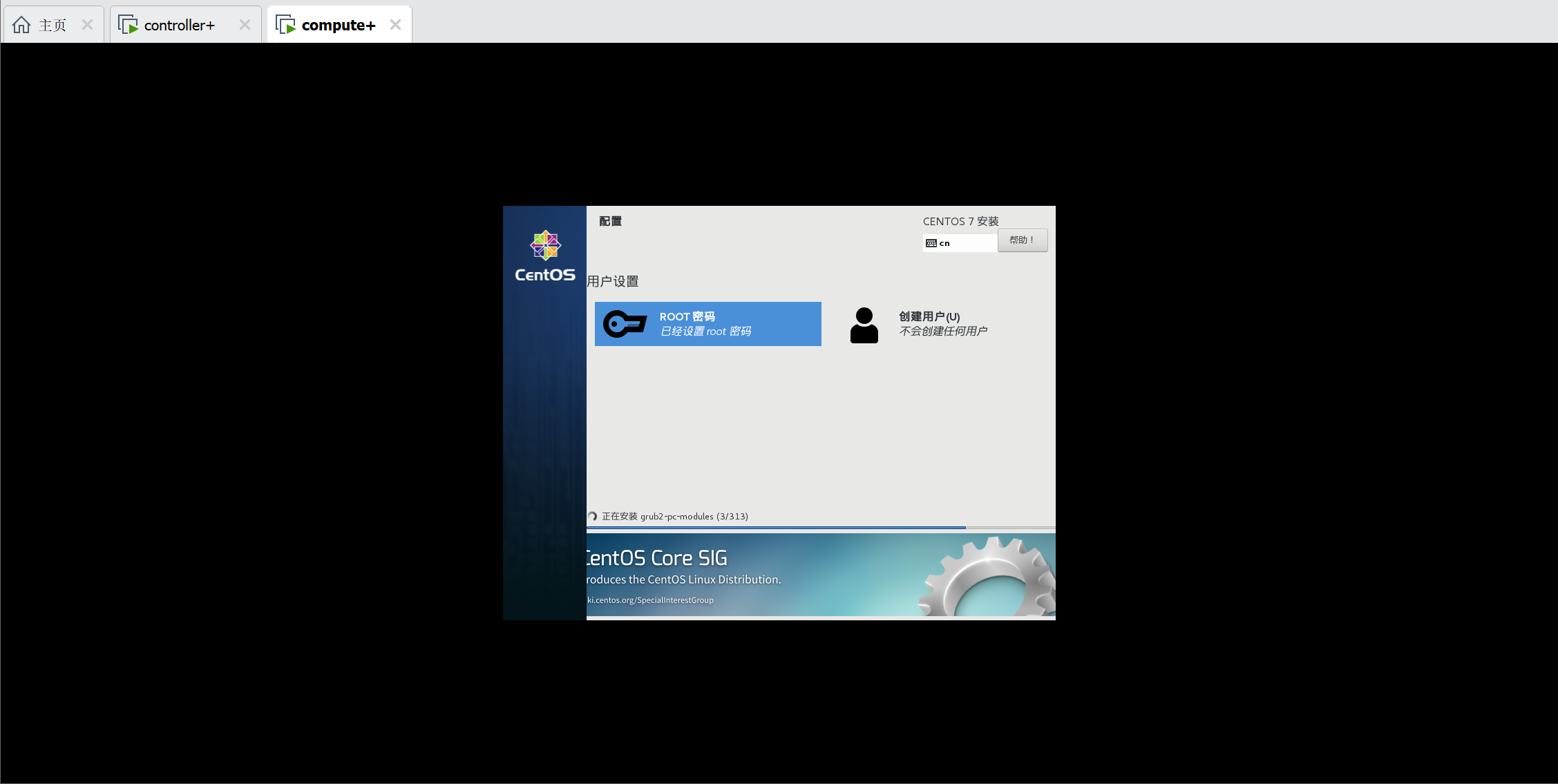Click the home icon on 主页 tab
Image resolution: width=1558 pixels, height=784 pixels.
(x=21, y=25)
